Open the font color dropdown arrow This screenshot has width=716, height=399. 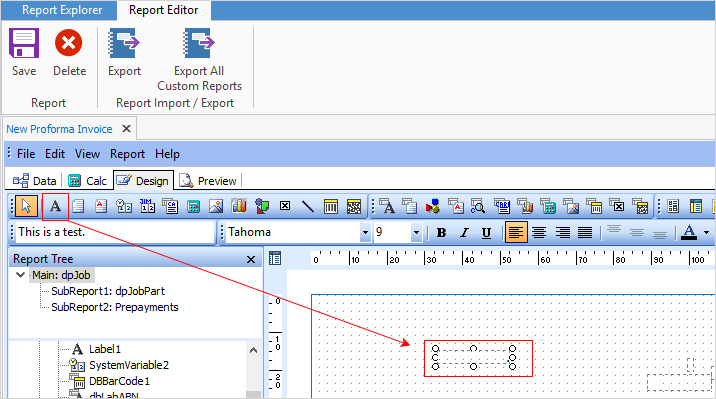tap(706, 232)
